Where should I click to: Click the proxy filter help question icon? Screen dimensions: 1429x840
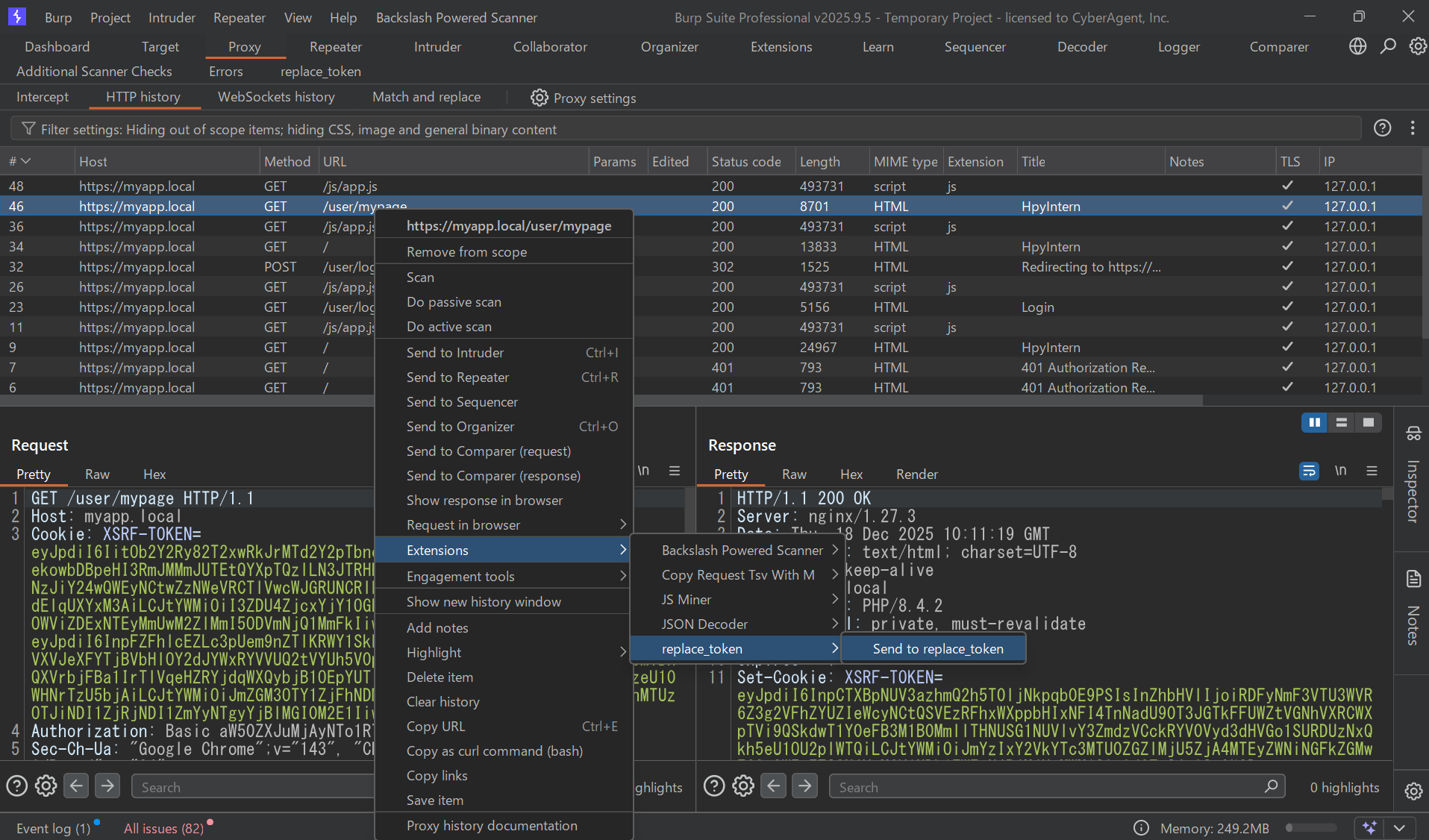tap(1382, 128)
